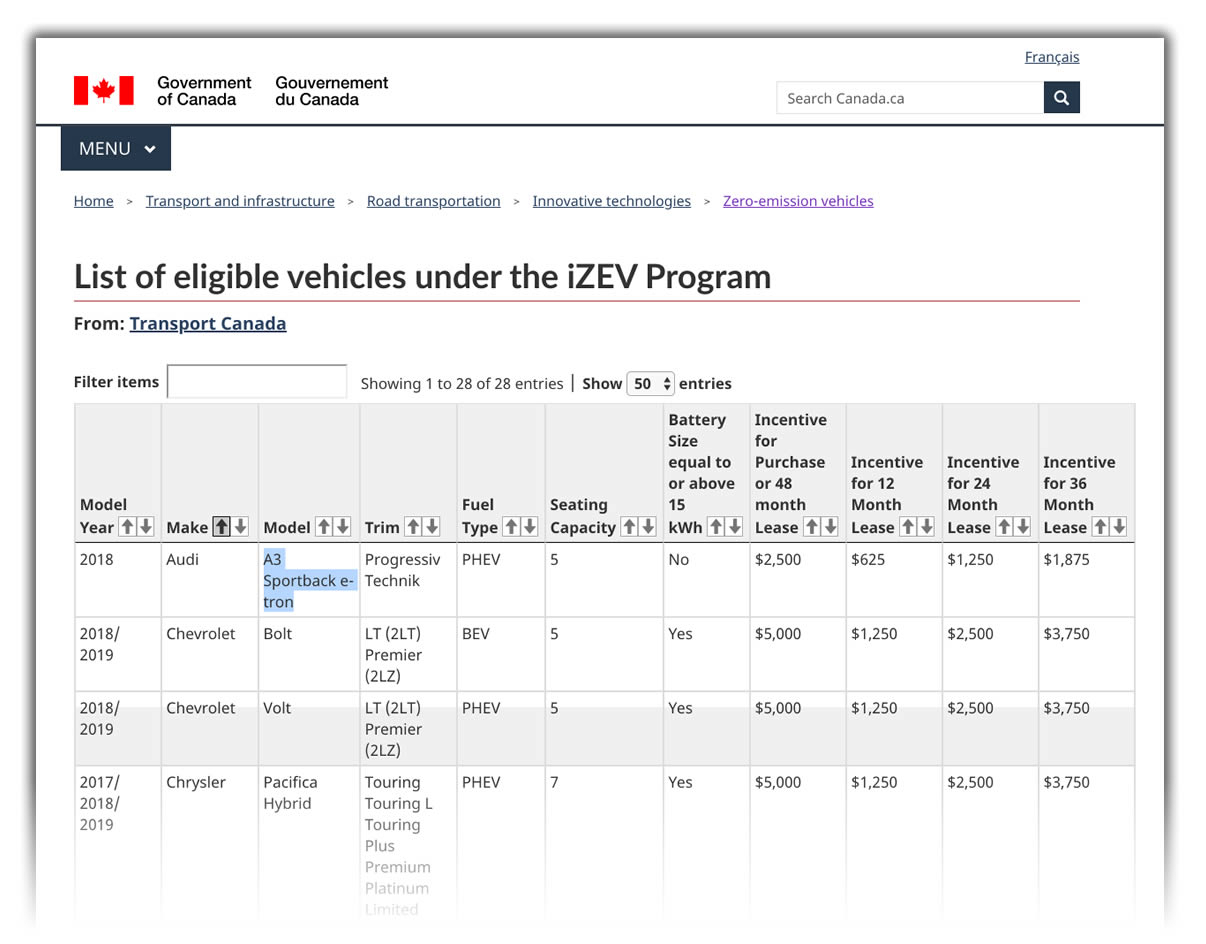Image resolution: width=1206 pixels, height=944 pixels.
Task: Open Transport and infrastructure breadcrumb
Action: 240,201
